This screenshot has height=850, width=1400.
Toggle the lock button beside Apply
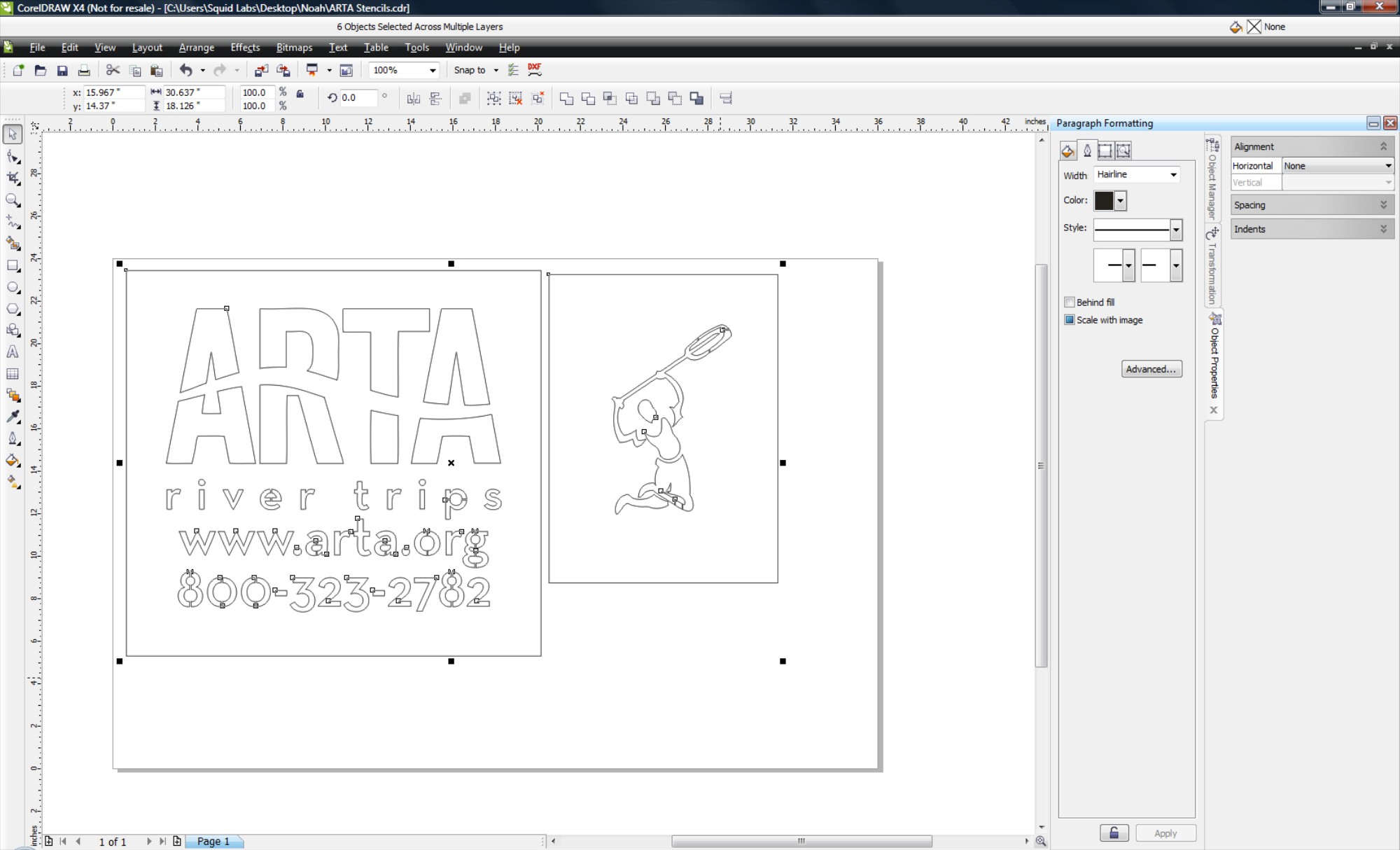[1114, 832]
